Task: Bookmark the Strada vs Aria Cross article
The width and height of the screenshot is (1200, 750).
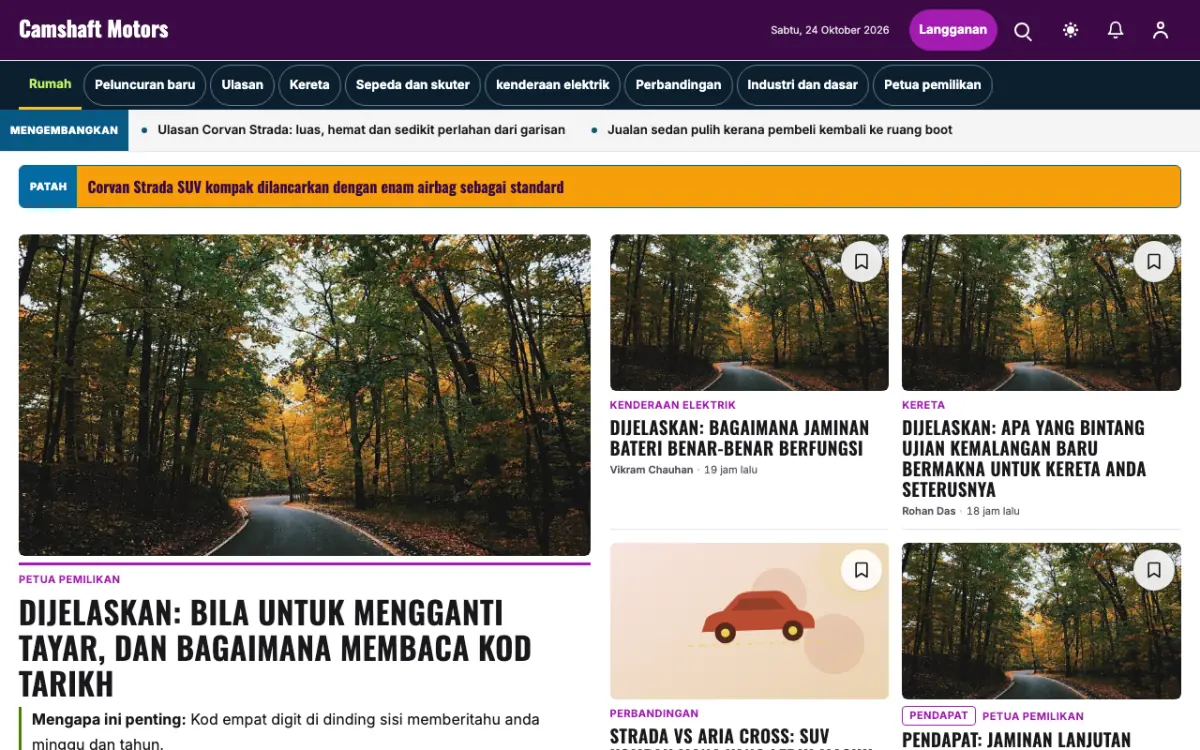Action: (861, 570)
